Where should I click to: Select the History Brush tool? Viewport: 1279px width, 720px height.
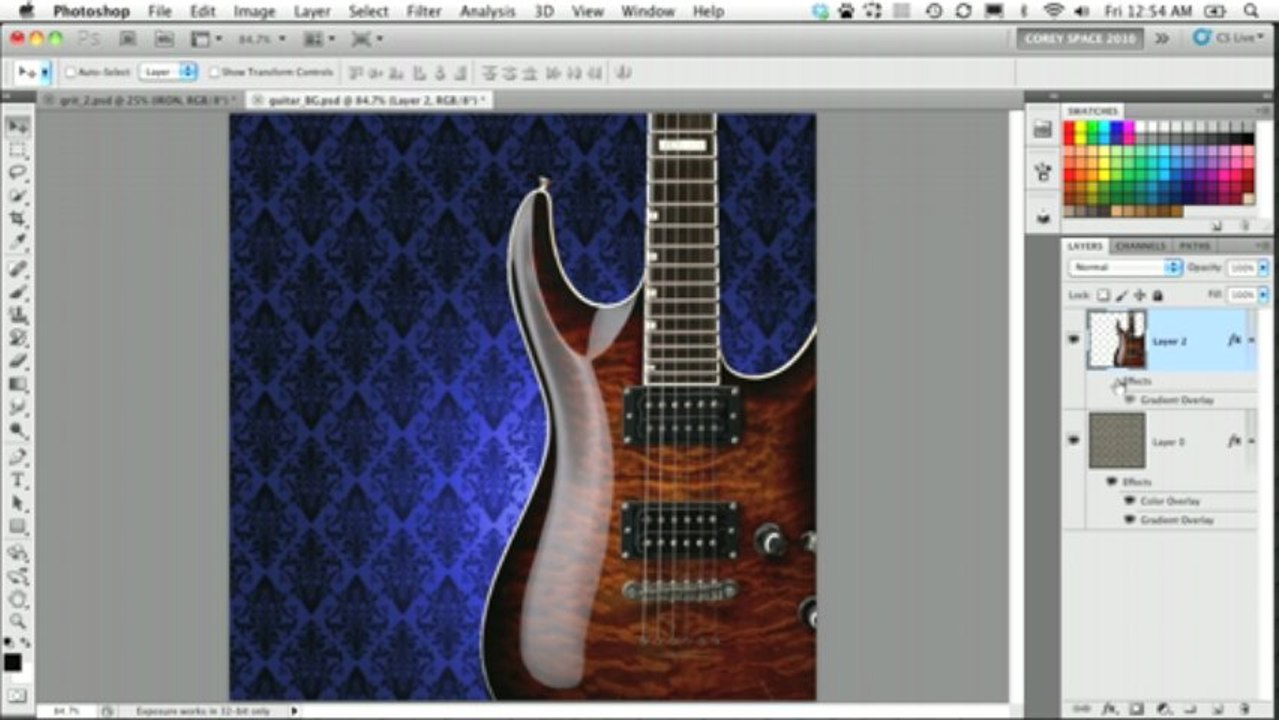[x=17, y=338]
